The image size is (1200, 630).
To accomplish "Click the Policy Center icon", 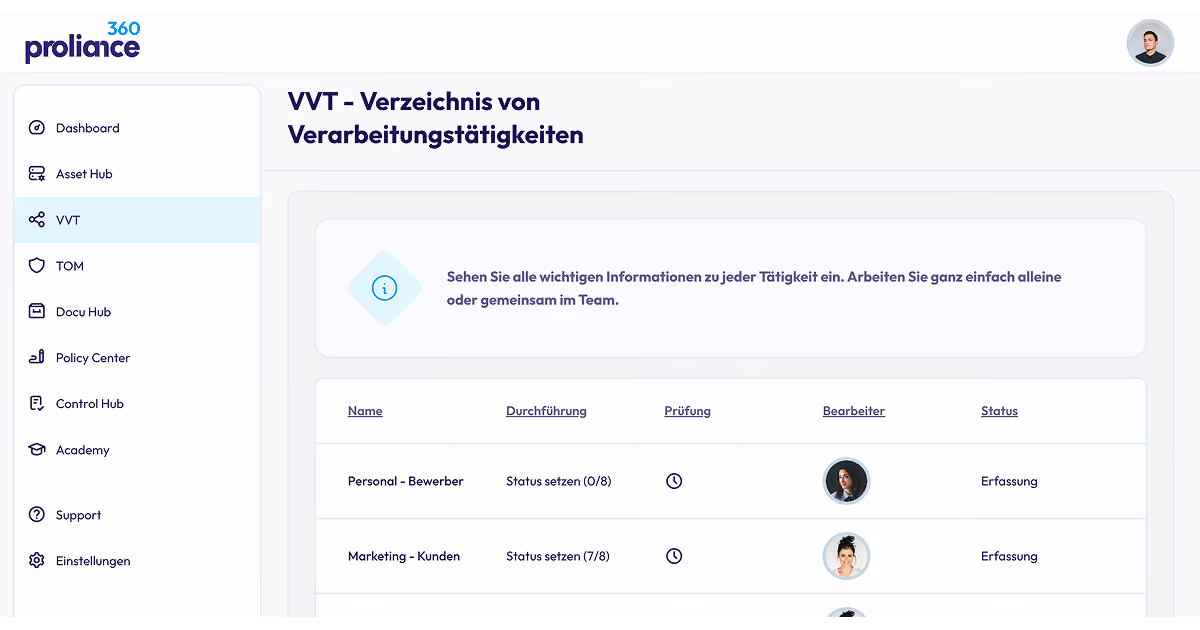I will 37,358.
